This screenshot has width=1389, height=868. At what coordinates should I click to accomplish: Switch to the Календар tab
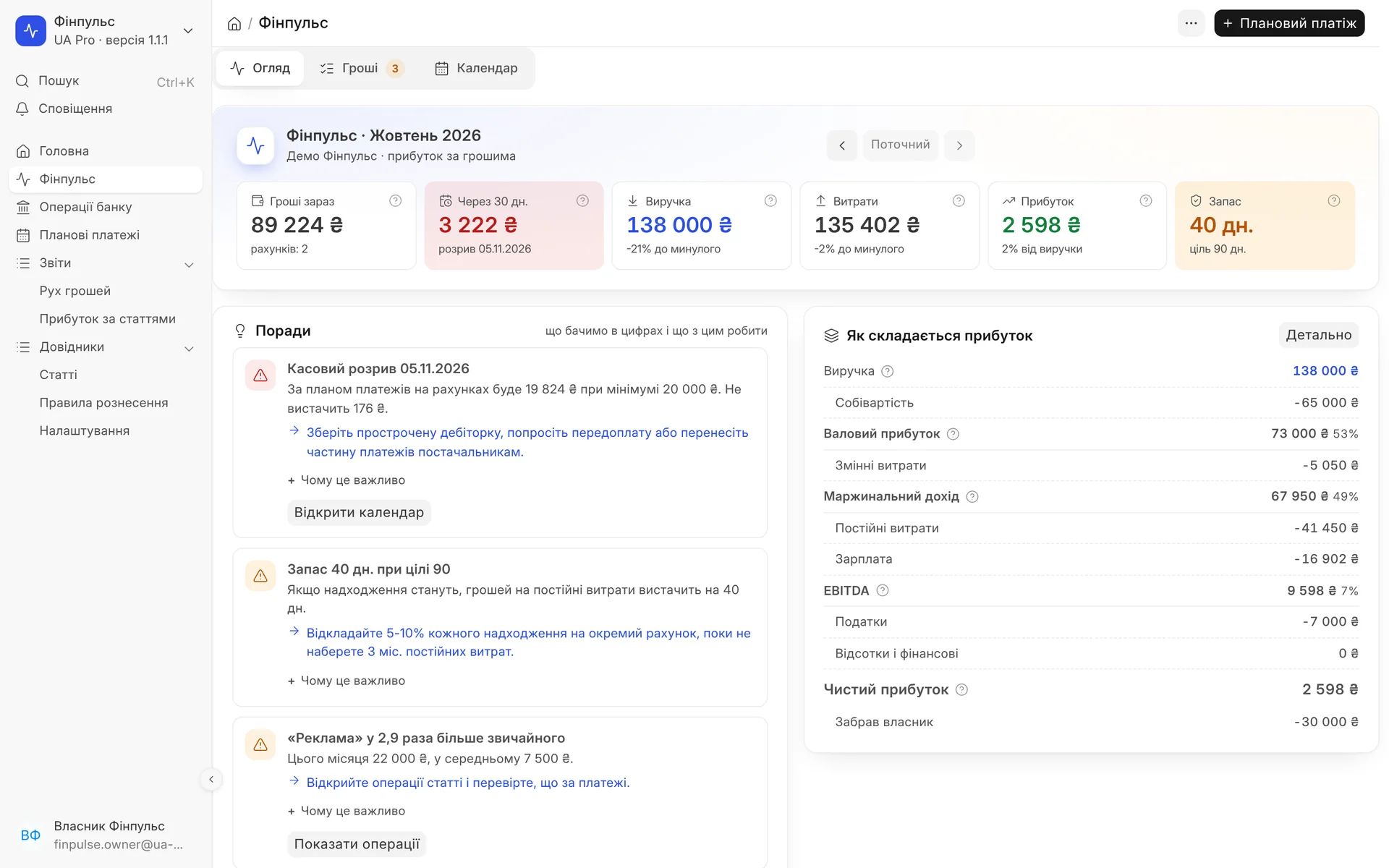(476, 68)
